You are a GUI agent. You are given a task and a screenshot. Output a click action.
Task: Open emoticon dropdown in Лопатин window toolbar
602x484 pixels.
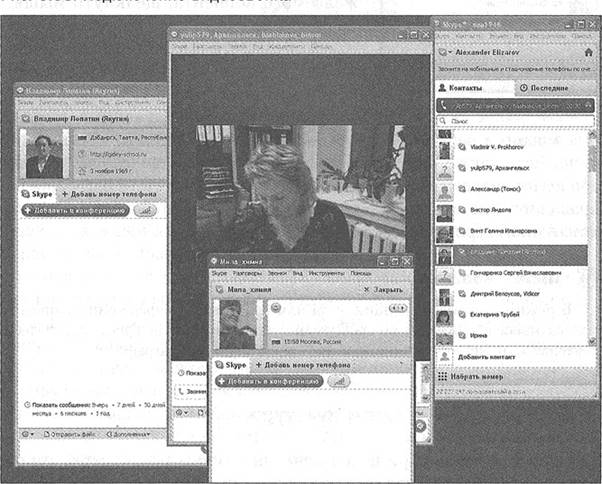(x=28, y=434)
